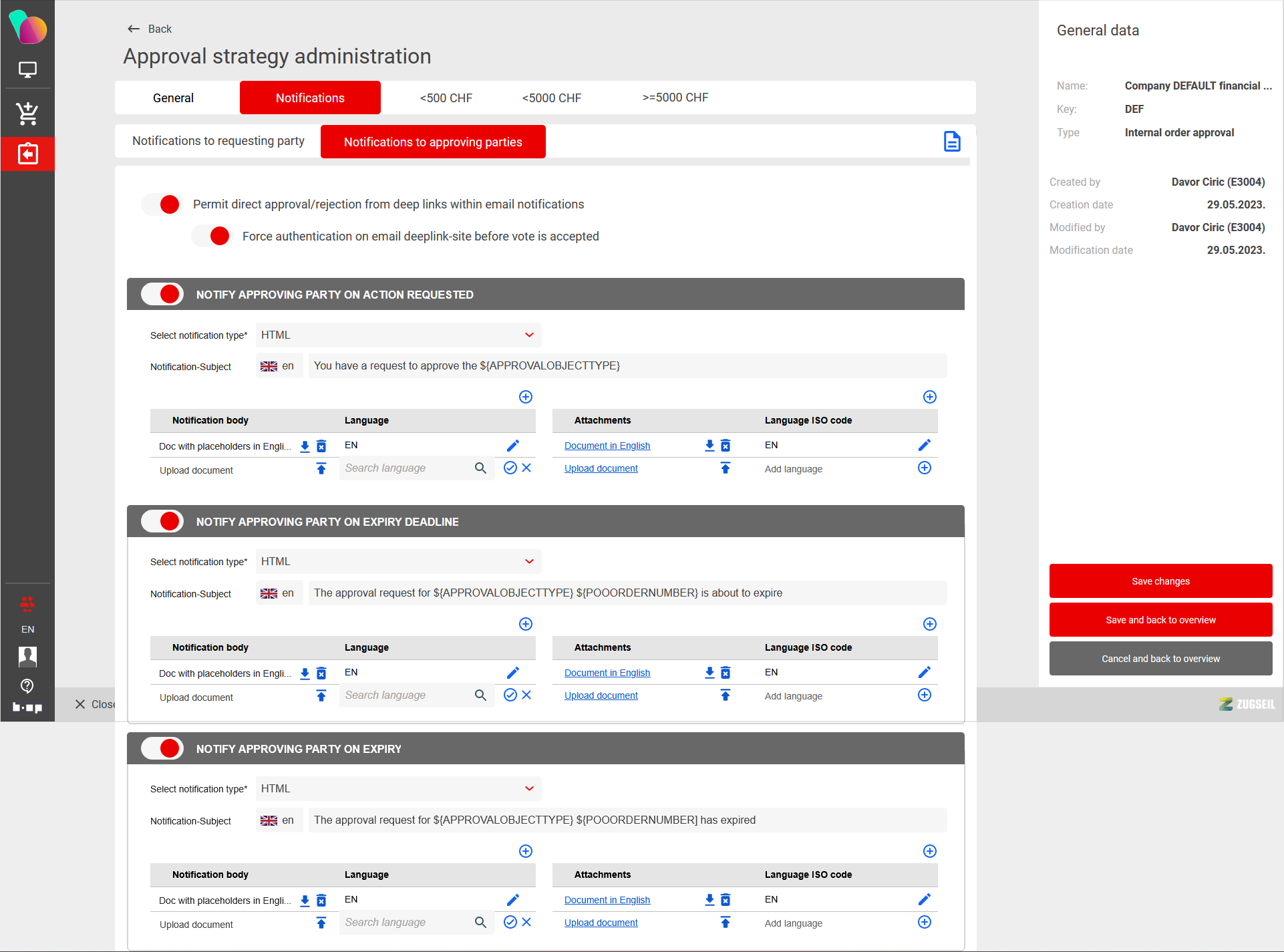Disable force authentication on email deeplink-site
1284x952 pixels.
click(x=212, y=236)
